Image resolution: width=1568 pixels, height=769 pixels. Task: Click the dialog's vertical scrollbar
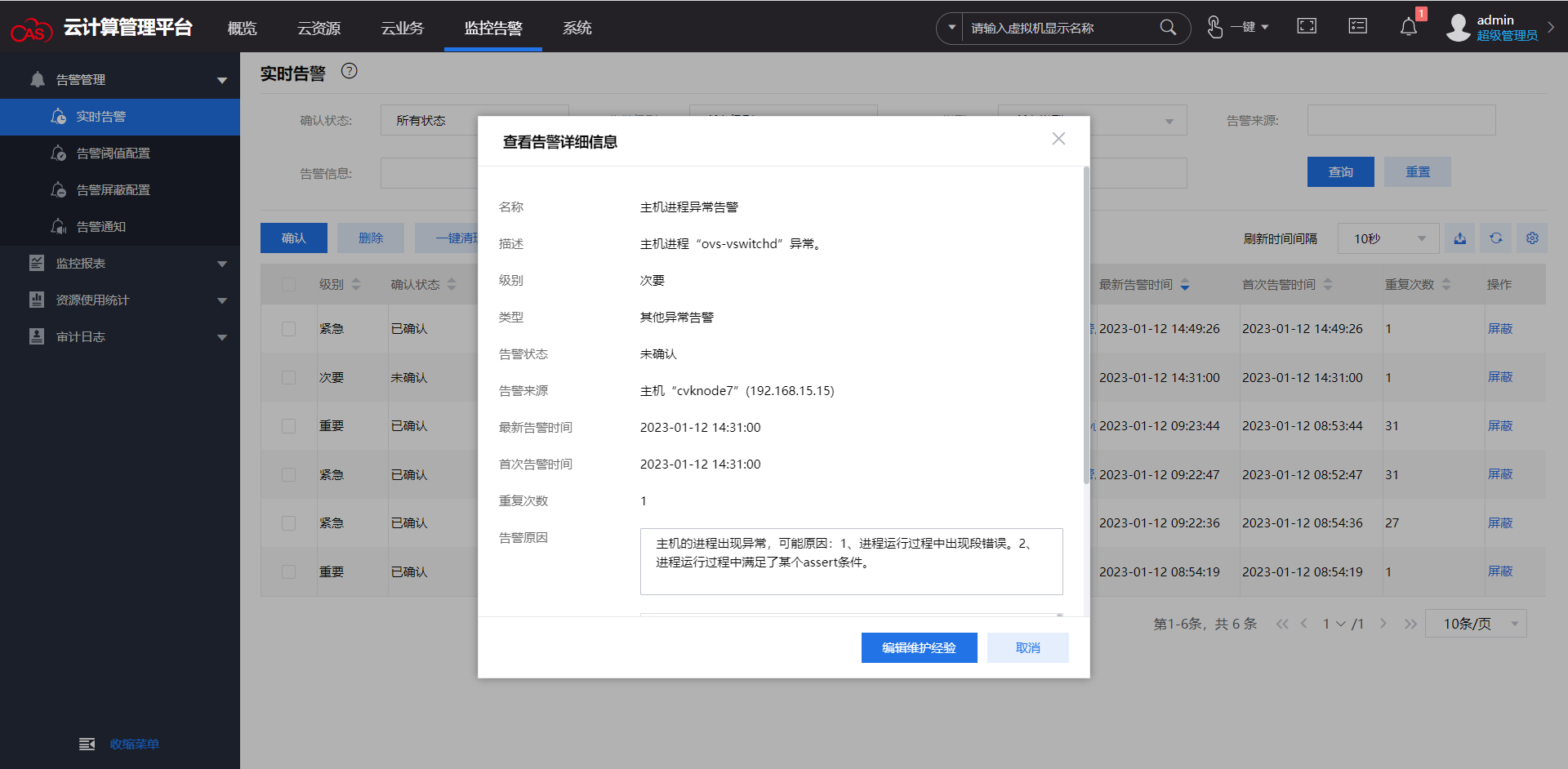tap(1086, 327)
